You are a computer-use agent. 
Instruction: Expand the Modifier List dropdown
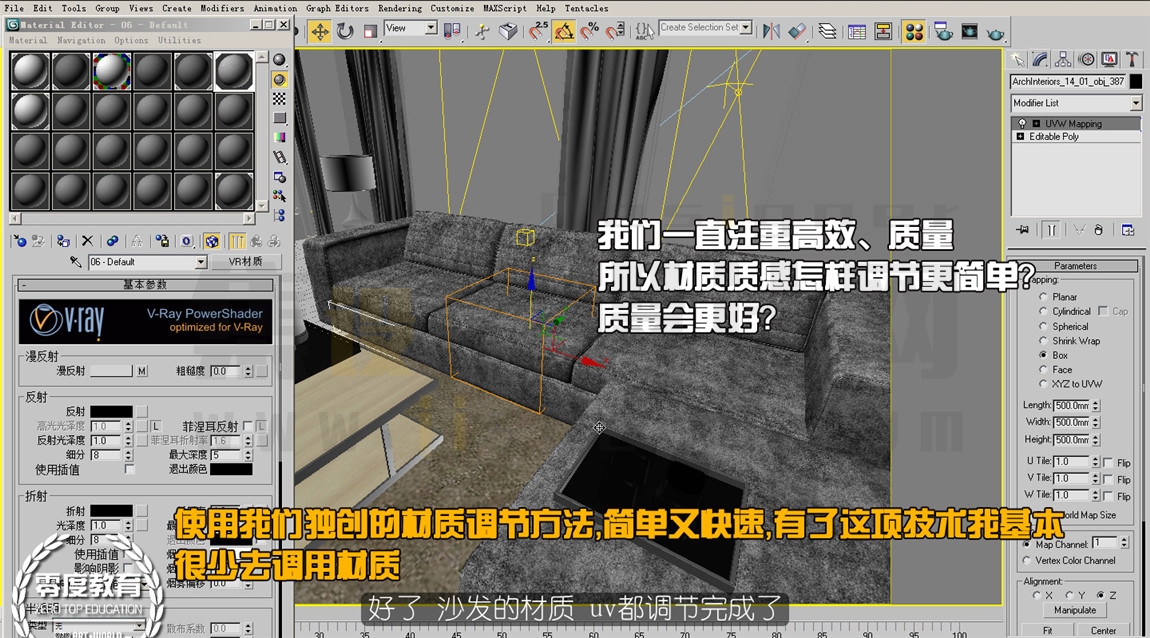1075,103
